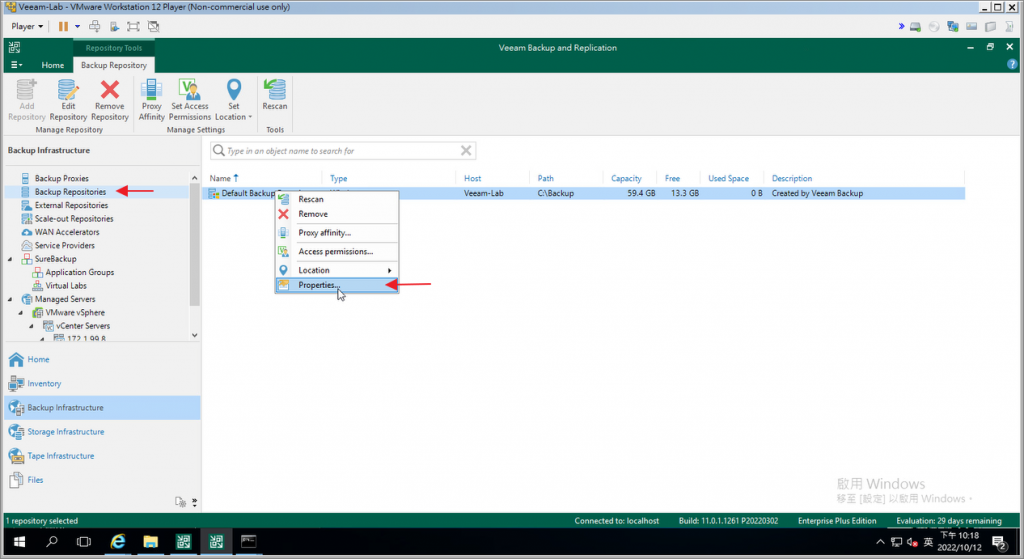This screenshot has height=559, width=1024.
Task: Select Application Groups tree node
Action: 80,272
